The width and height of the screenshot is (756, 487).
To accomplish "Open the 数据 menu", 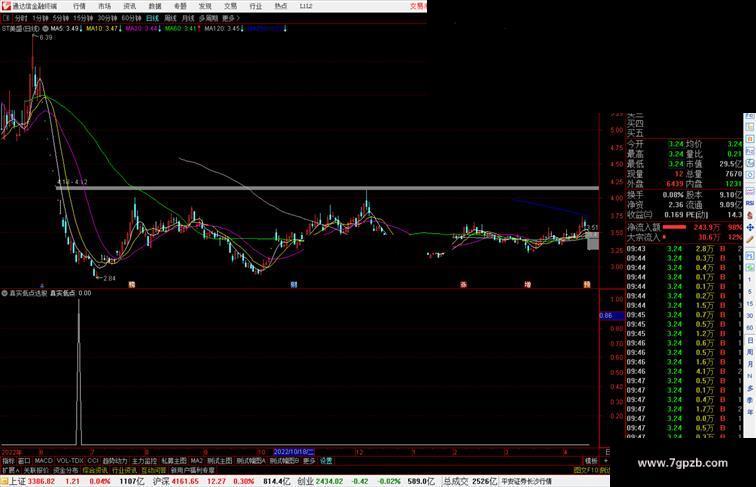I will [155, 6].
